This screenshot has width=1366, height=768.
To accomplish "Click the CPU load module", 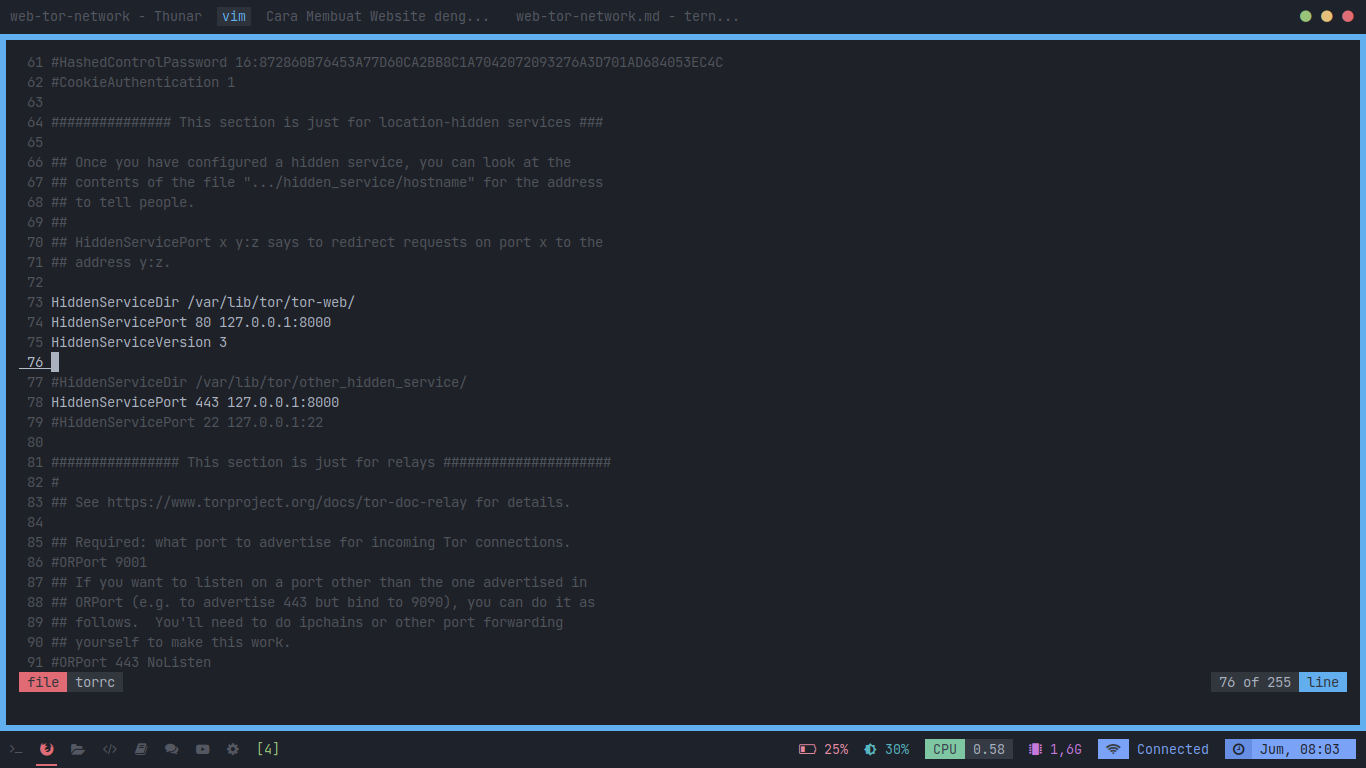I will click(x=968, y=749).
